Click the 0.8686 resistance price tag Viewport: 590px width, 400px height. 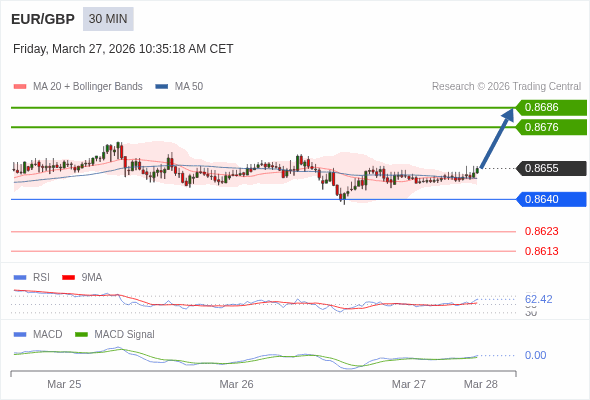click(551, 108)
